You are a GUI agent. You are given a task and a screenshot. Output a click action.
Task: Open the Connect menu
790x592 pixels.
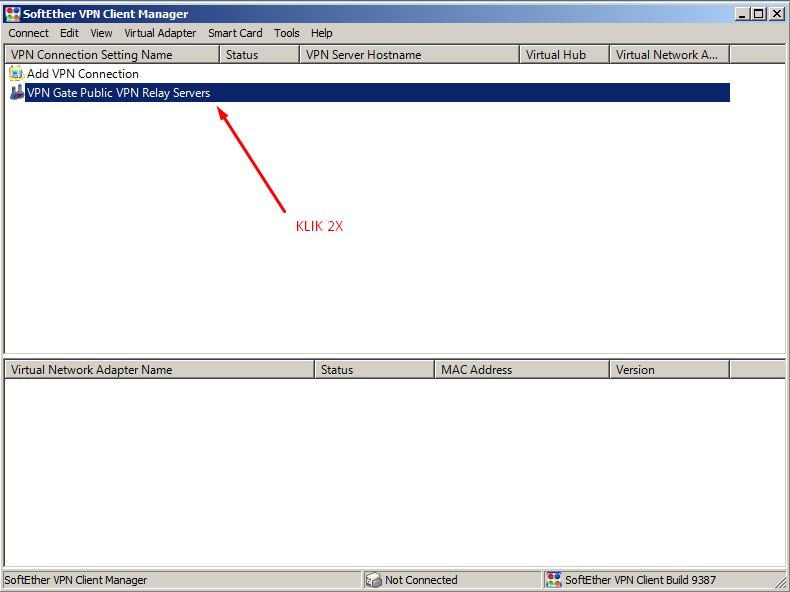(x=28, y=33)
